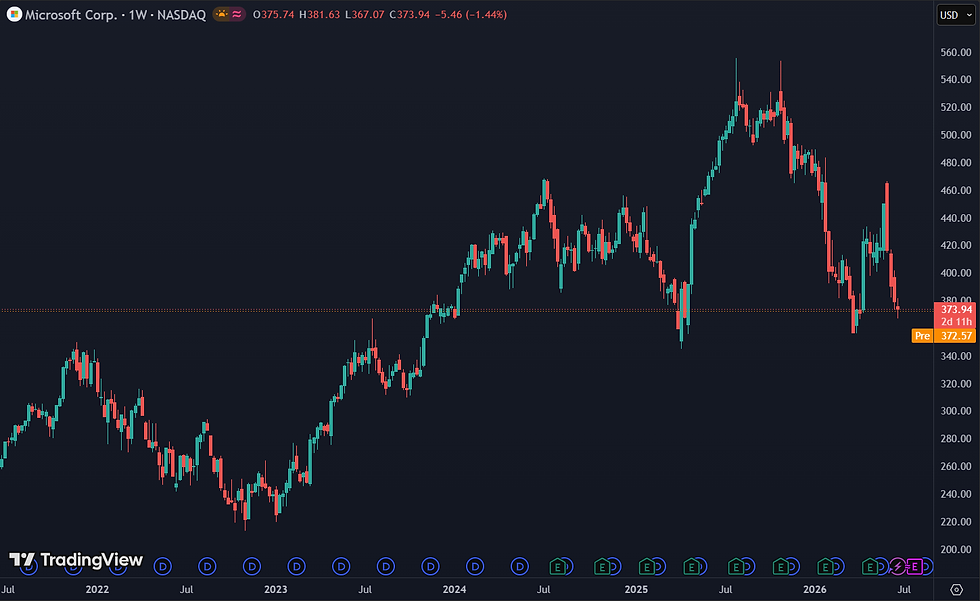Click the 2022 label on time axis
The image size is (980, 601).
click(97, 589)
